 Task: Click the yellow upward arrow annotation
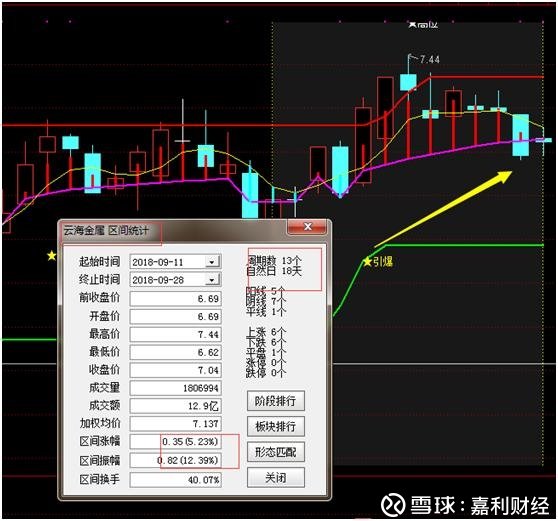(443, 209)
